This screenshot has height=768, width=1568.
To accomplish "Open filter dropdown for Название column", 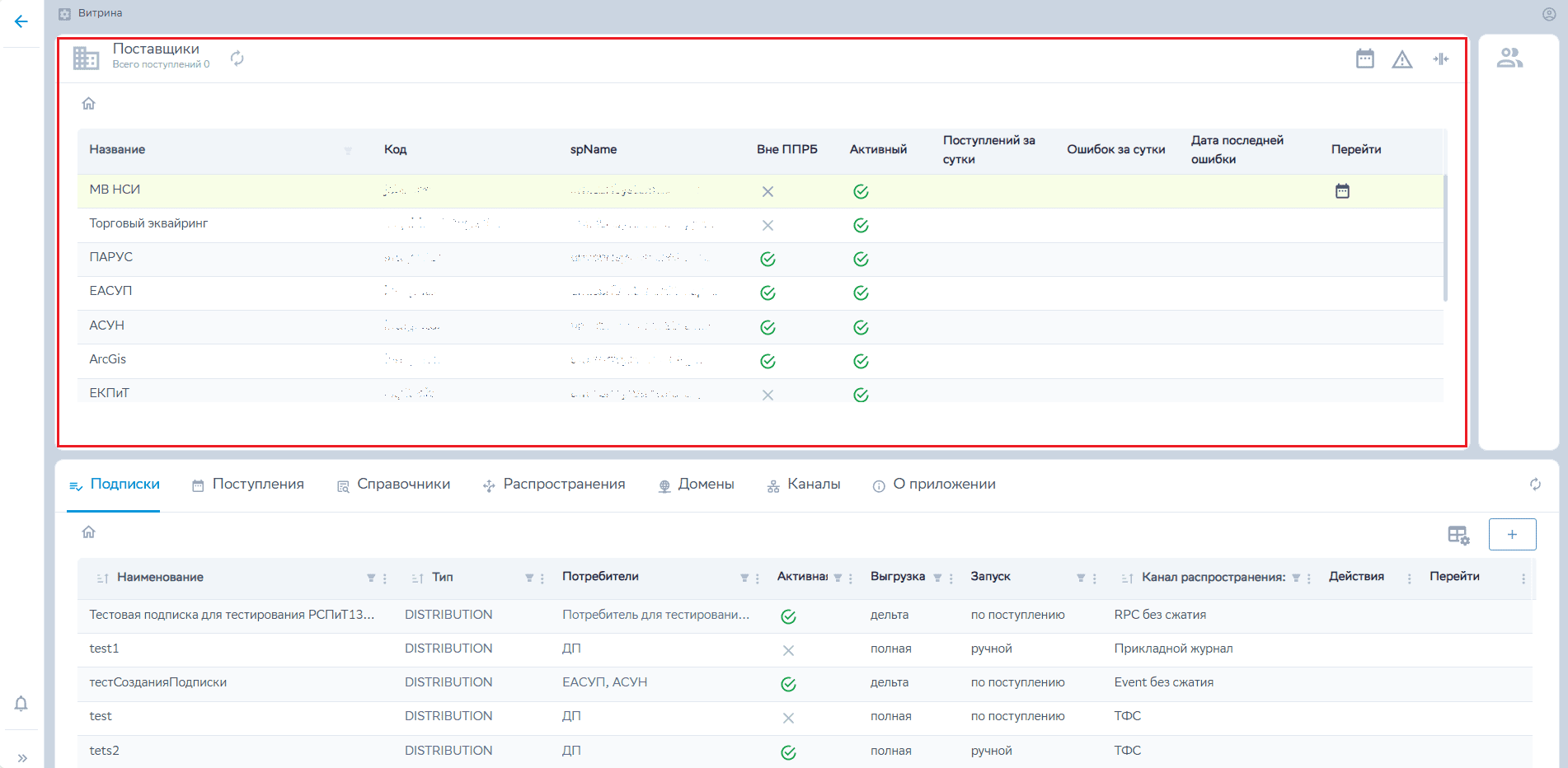I will tap(348, 151).
